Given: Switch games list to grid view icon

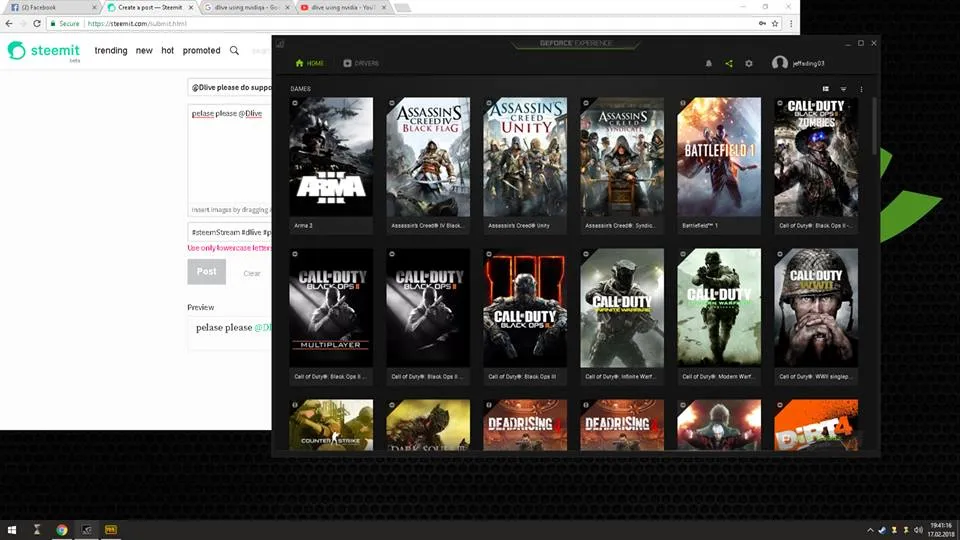Looking at the screenshot, I should pyautogui.click(x=825, y=89).
